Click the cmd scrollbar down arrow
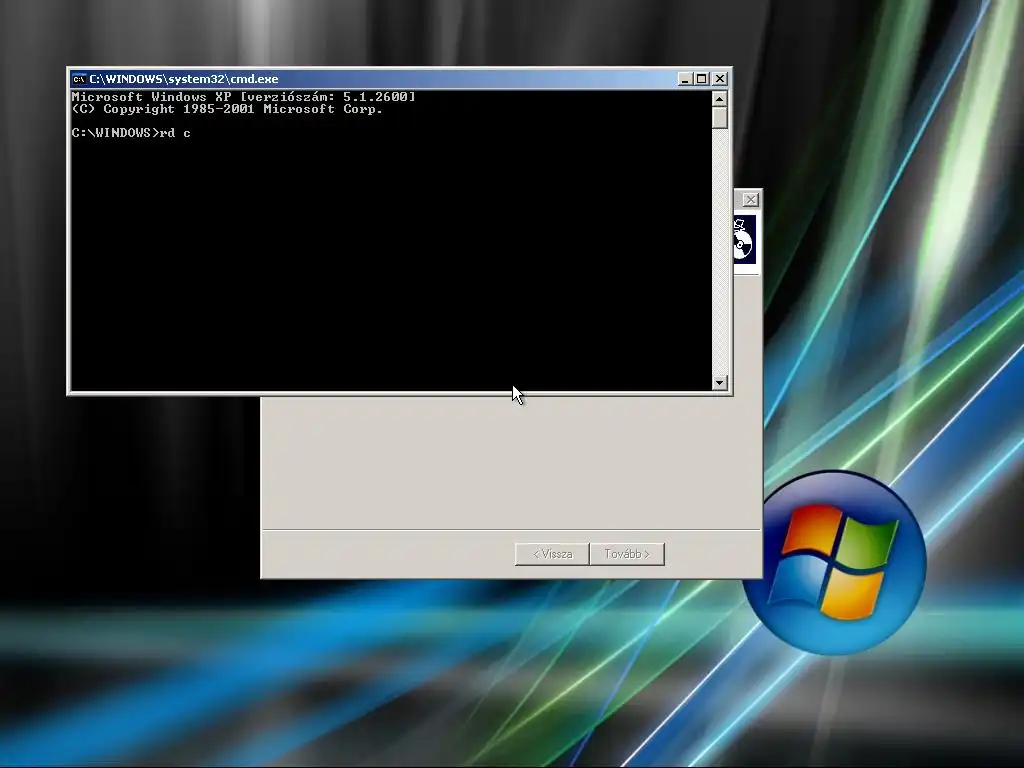 [x=720, y=383]
